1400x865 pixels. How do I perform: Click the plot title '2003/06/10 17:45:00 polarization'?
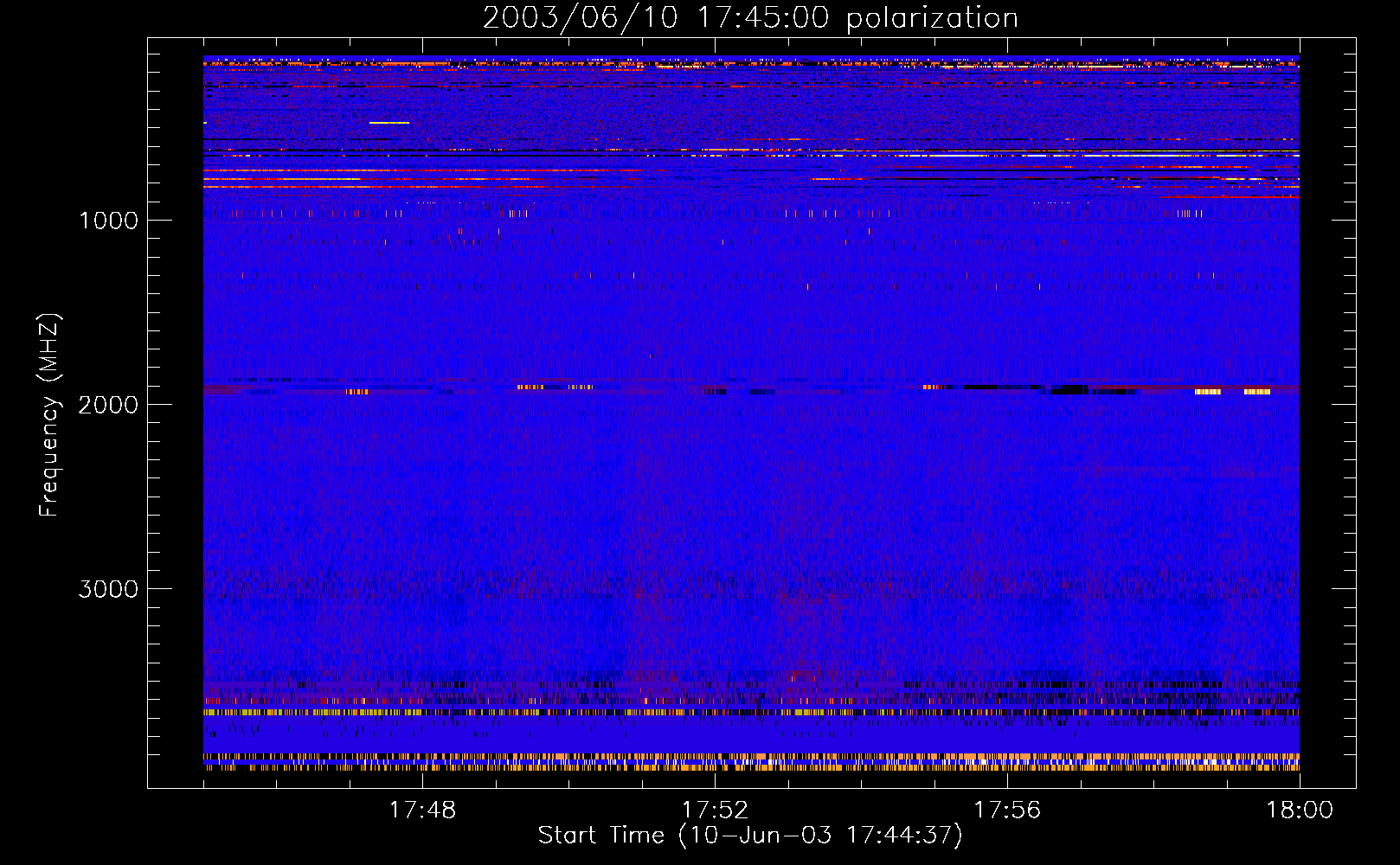(x=750, y=18)
